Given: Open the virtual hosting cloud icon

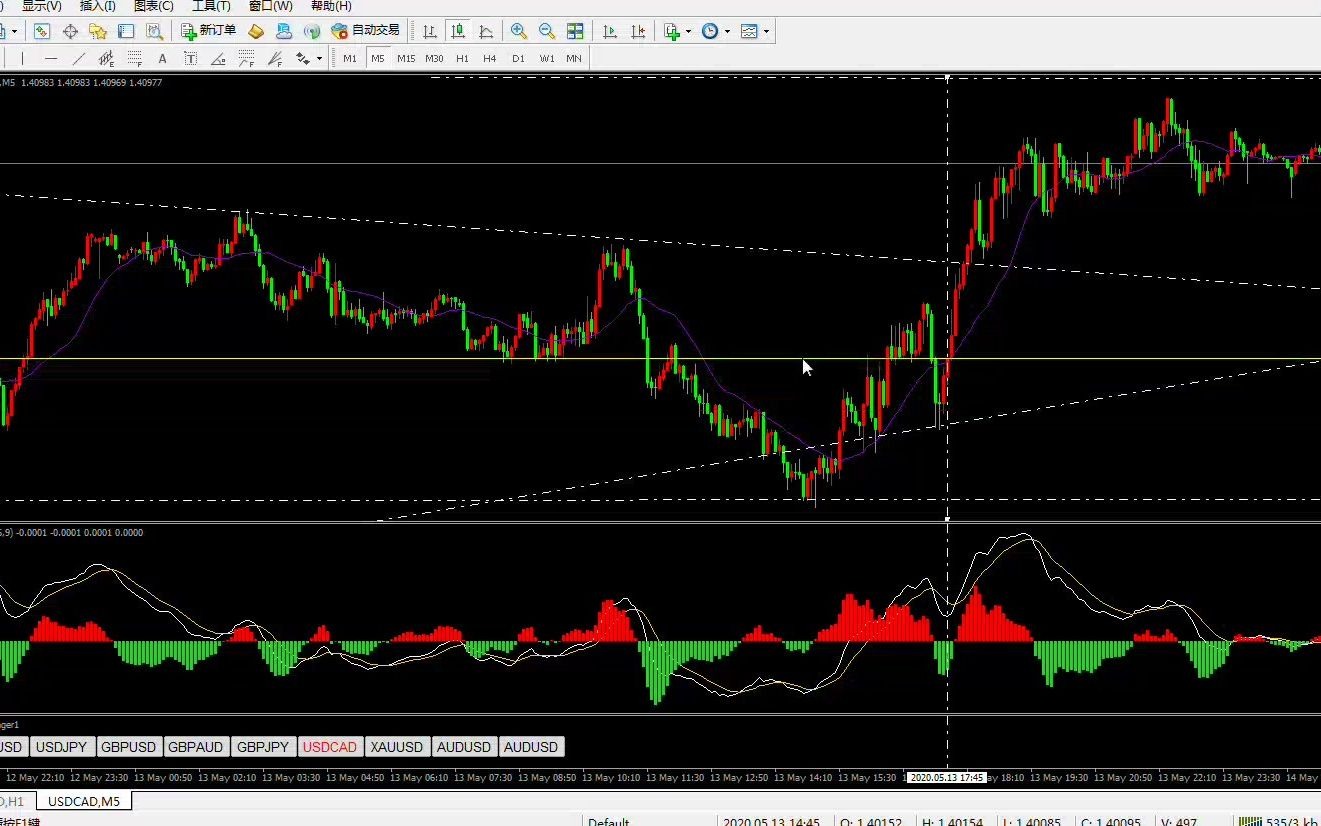Looking at the screenshot, I should [x=284, y=31].
